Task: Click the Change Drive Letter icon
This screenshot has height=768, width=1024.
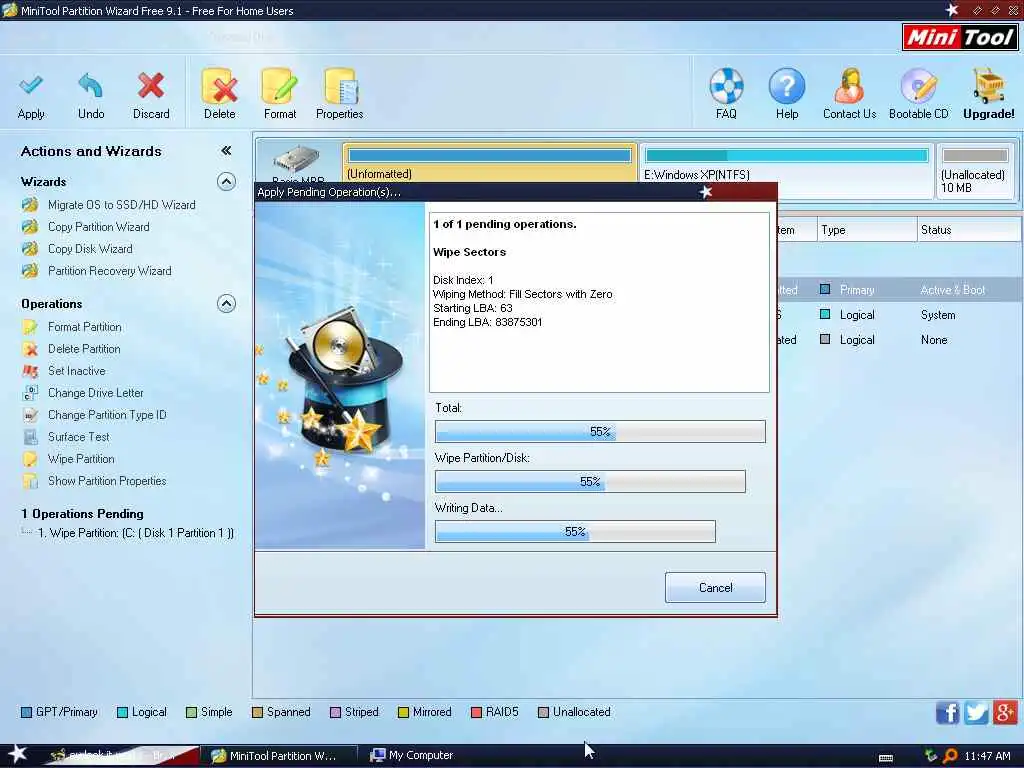Action: click(30, 393)
